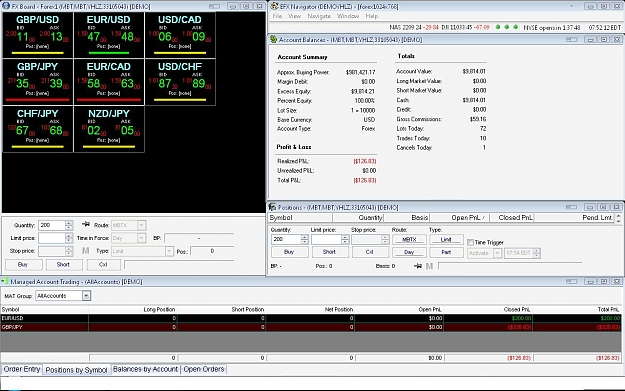Click the Net Position column header

[x=311, y=309]
